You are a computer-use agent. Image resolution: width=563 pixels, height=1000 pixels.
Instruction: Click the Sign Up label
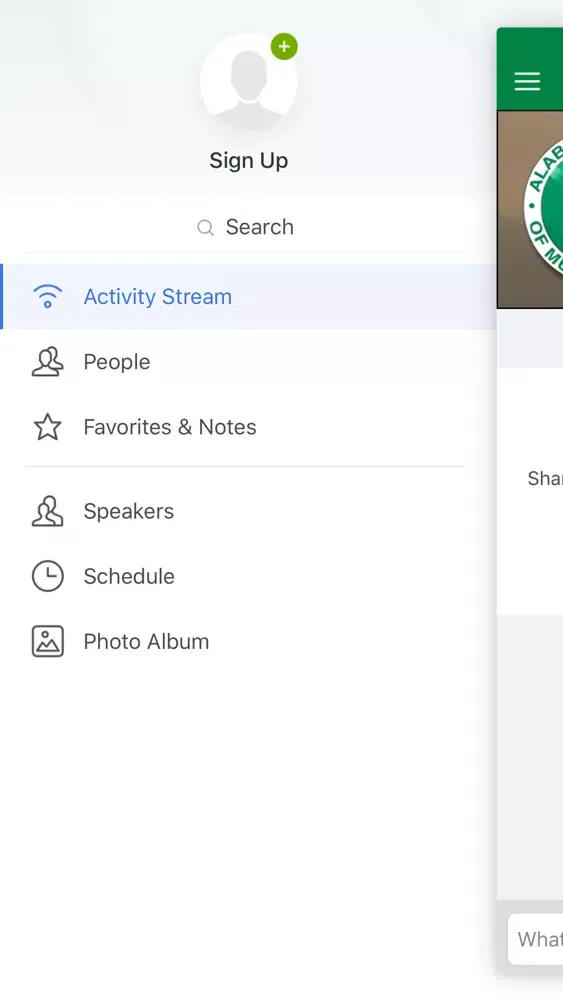pyautogui.click(x=249, y=161)
